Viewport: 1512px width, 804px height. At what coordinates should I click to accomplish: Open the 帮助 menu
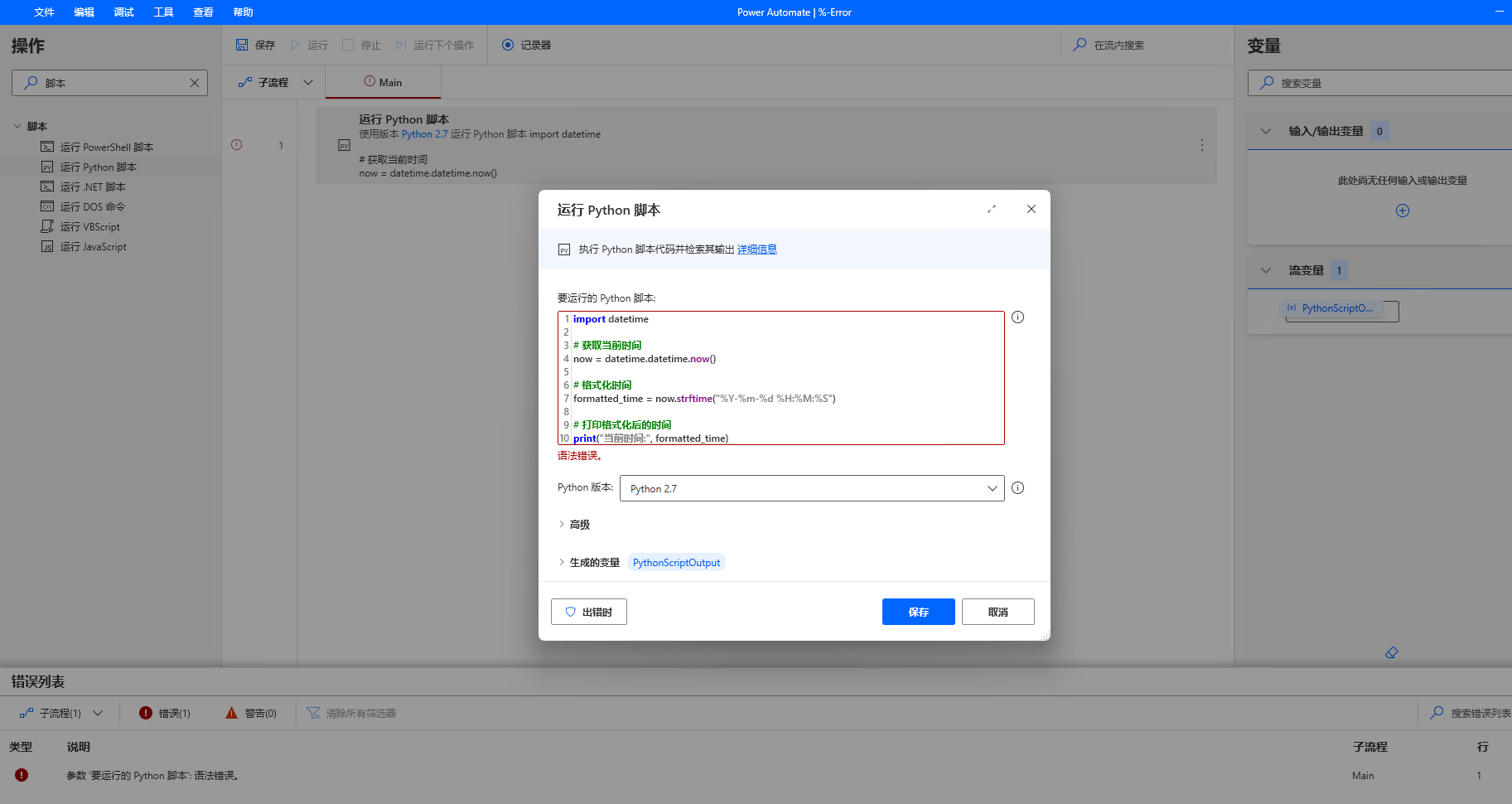(x=243, y=12)
